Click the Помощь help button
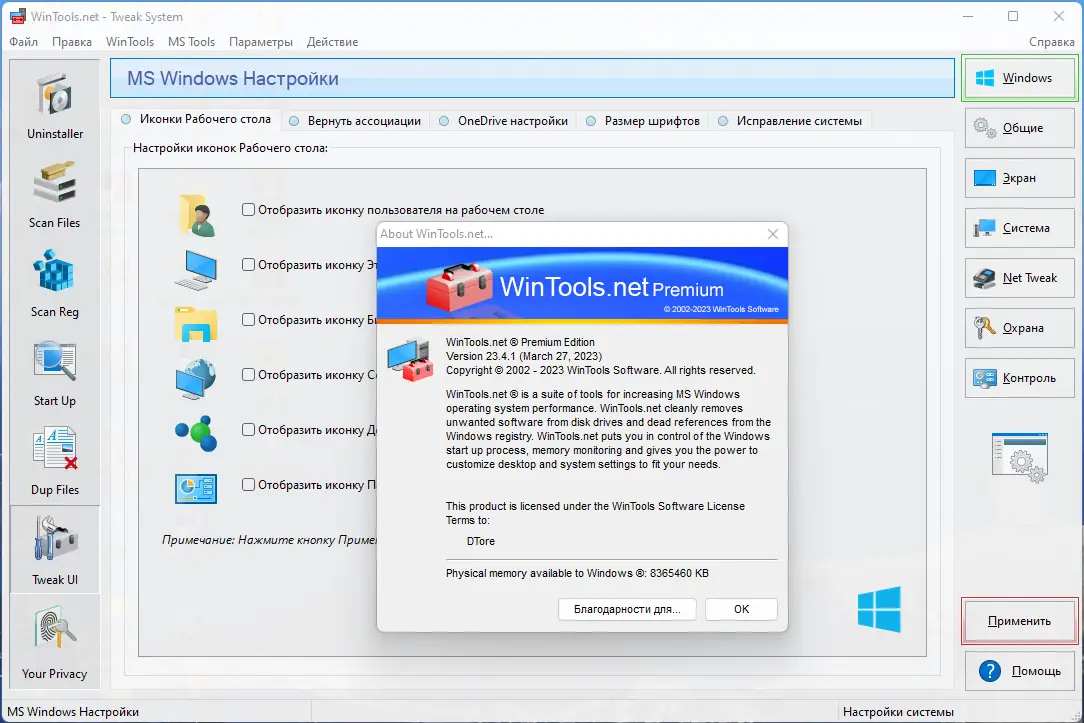The height and width of the screenshot is (723, 1084). click(1019, 671)
